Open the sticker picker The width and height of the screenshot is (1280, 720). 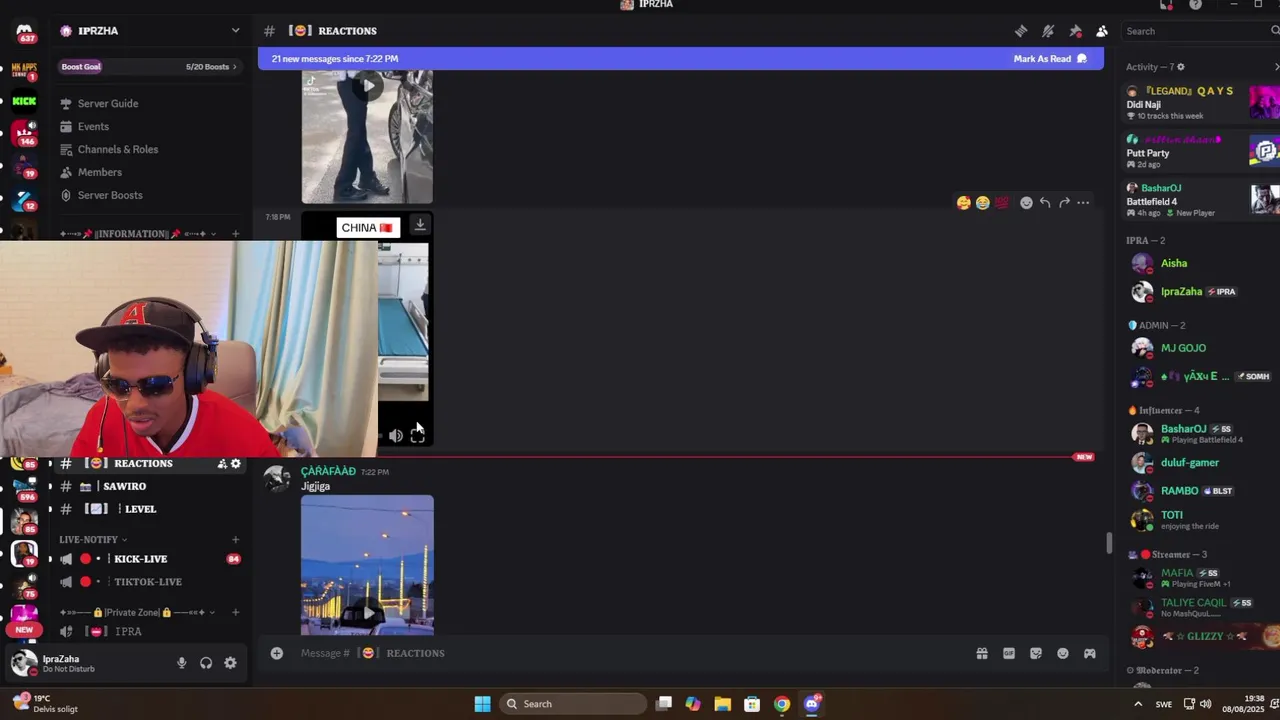point(1036,653)
